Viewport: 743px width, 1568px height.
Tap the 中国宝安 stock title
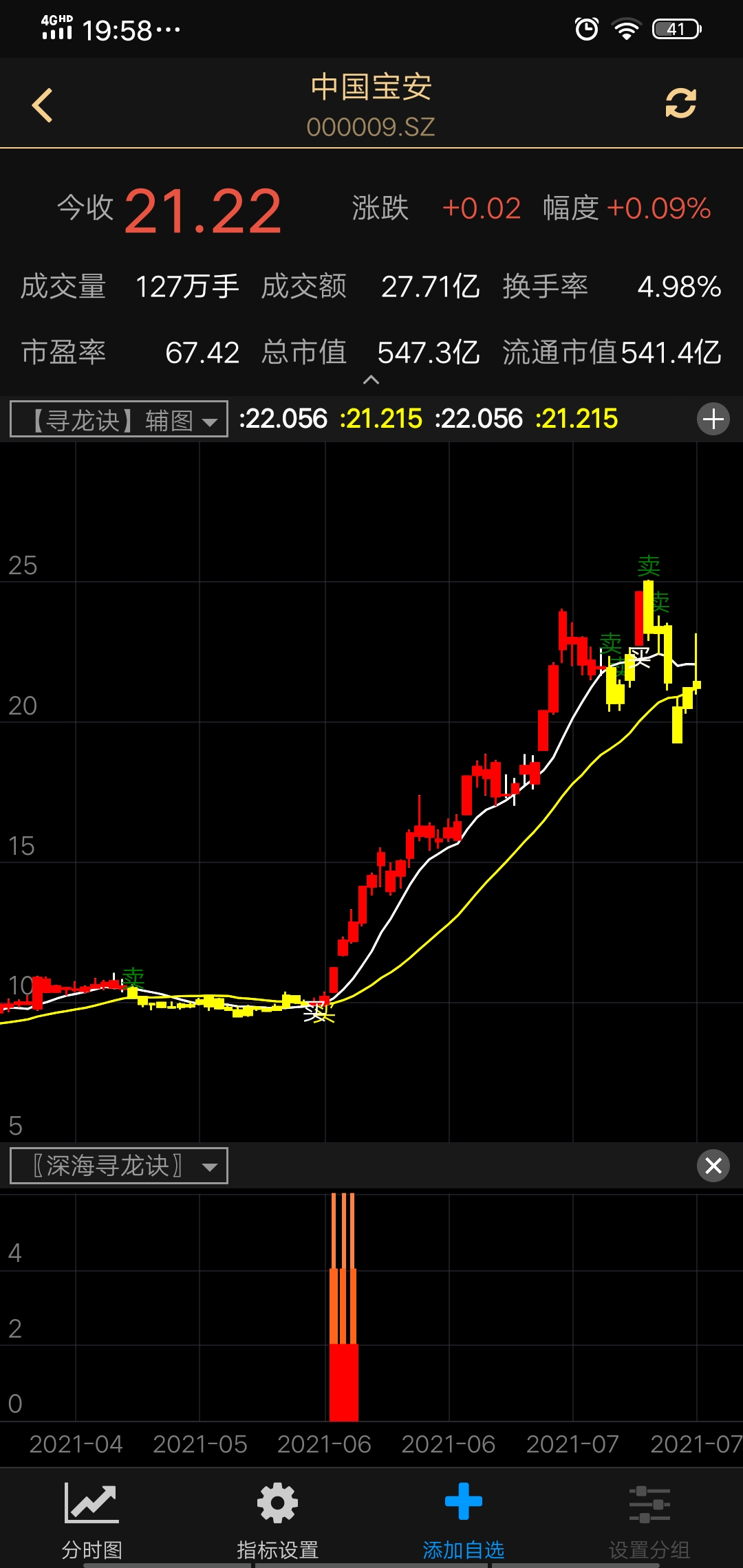click(371, 87)
